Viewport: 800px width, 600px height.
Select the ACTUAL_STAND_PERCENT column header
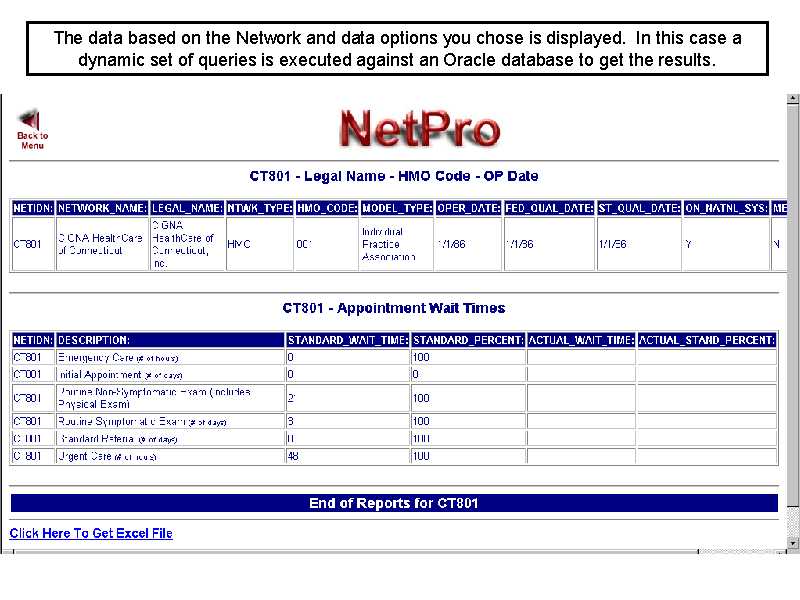point(707,340)
